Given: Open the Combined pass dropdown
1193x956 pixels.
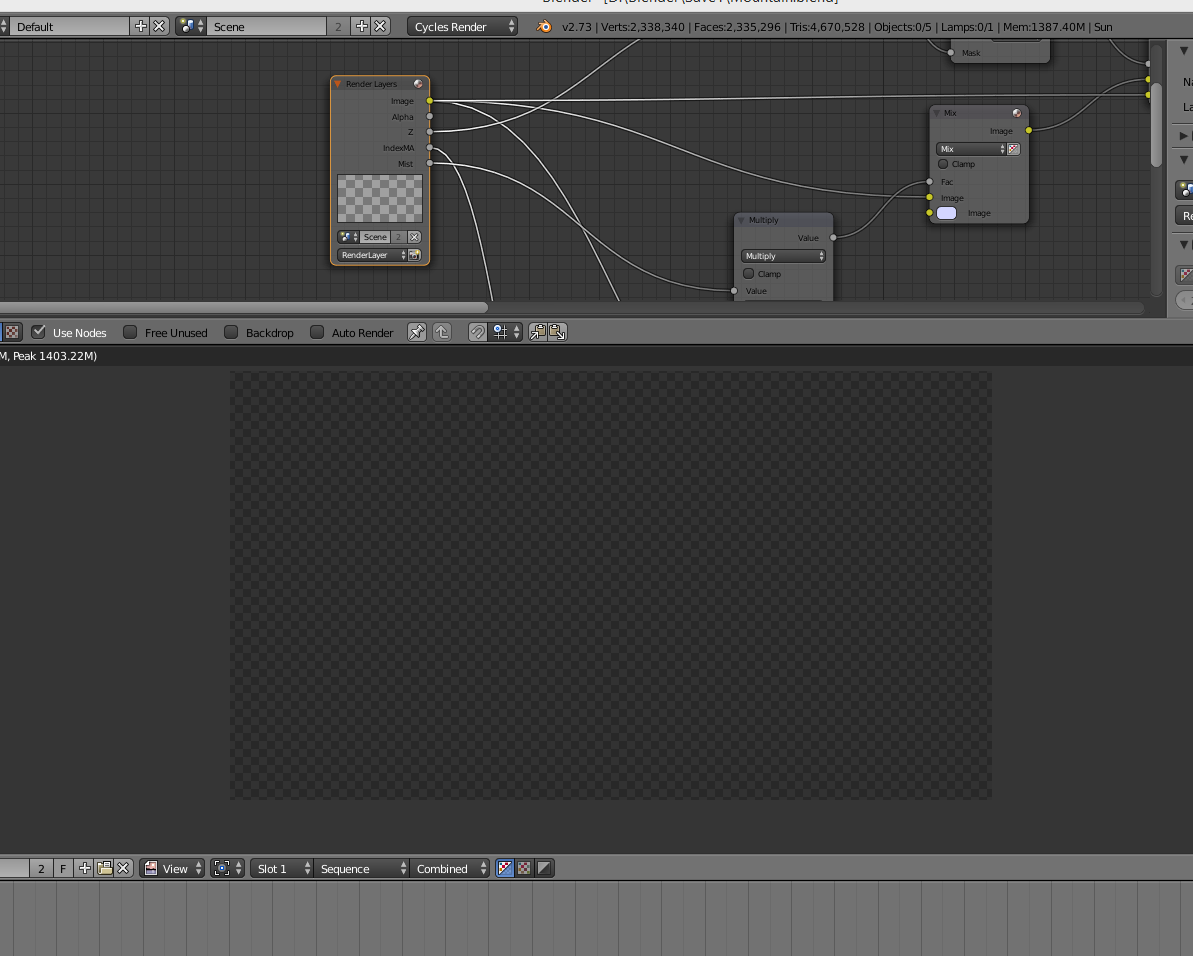Looking at the screenshot, I should tap(449, 869).
